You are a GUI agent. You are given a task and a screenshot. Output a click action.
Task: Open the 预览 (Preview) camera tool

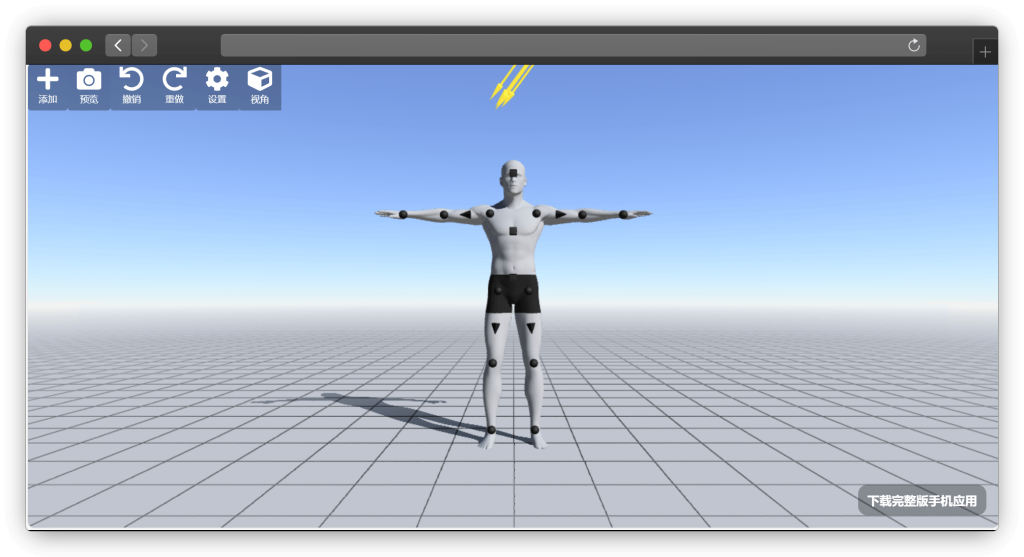(89, 81)
